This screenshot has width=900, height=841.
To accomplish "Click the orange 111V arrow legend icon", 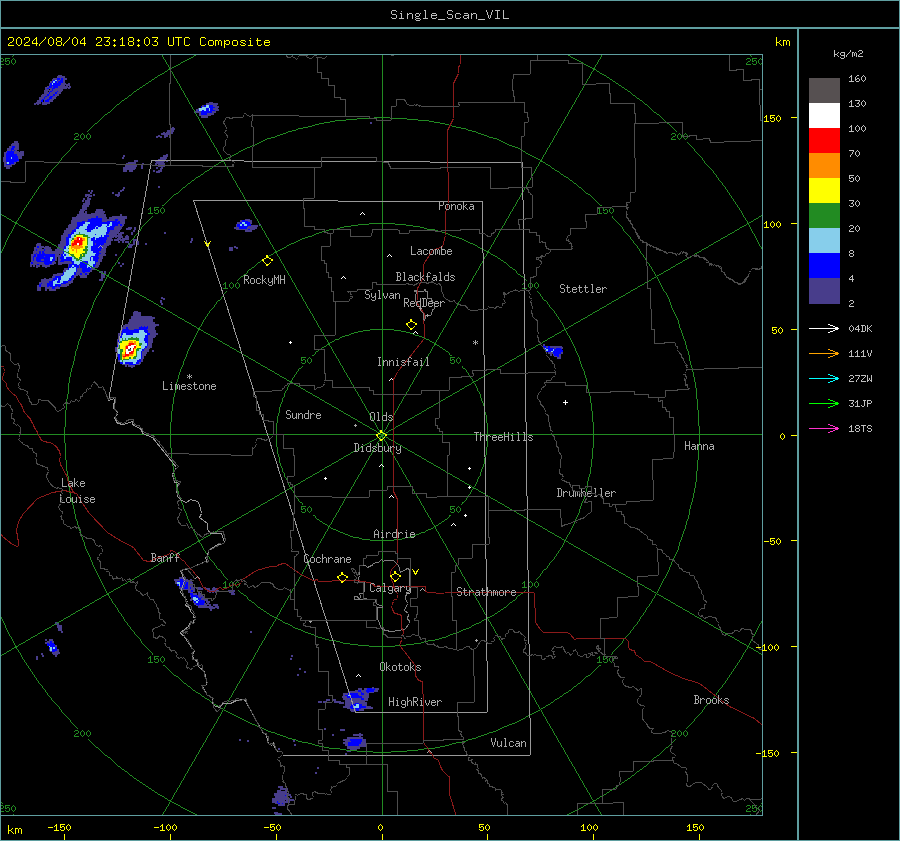I will tap(824, 354).
